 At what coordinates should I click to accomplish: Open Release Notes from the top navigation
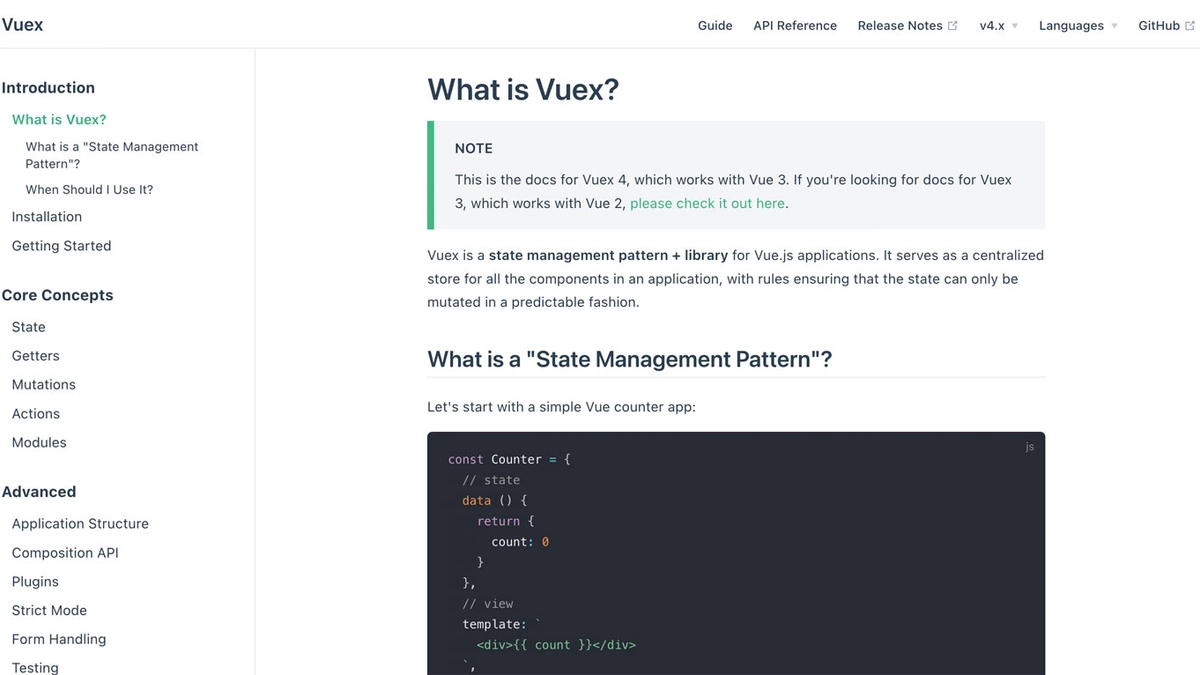click(899, 25)
